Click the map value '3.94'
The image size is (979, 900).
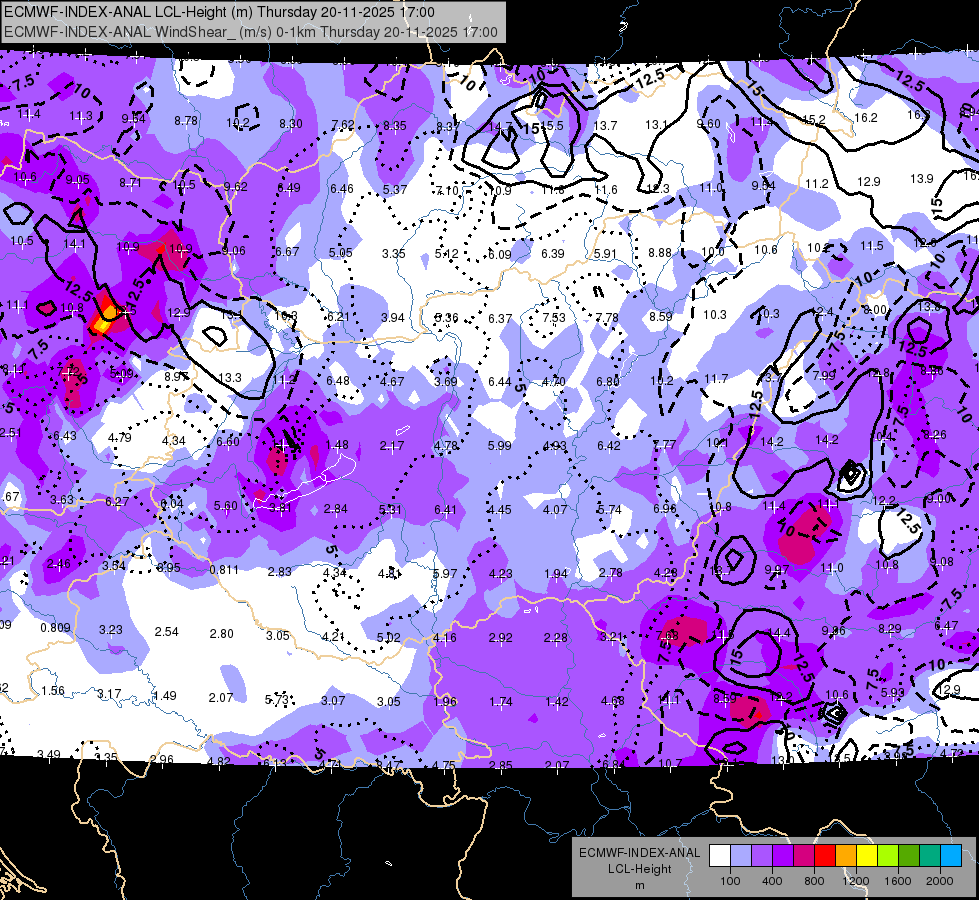coord(393,317)
